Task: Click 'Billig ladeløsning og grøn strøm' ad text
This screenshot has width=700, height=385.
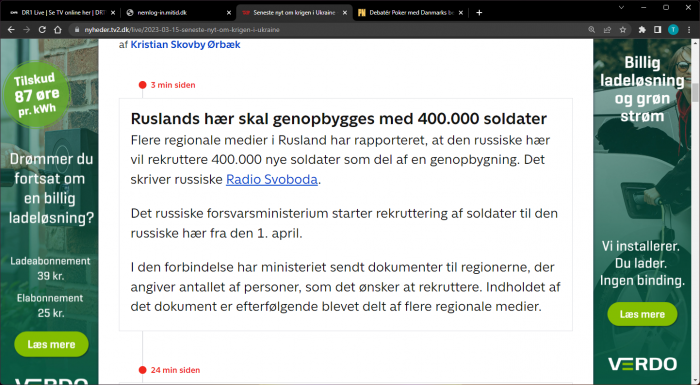Action: 642,89
